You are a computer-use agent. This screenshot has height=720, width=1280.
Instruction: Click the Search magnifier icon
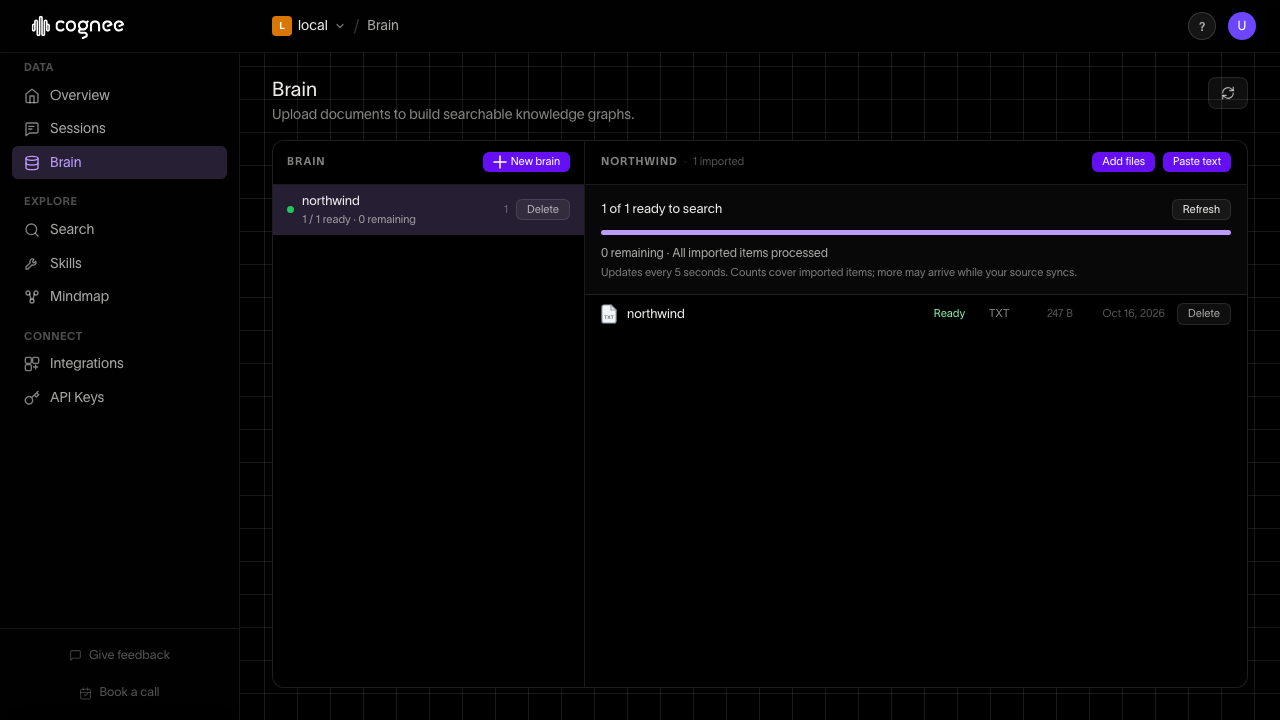32,230
